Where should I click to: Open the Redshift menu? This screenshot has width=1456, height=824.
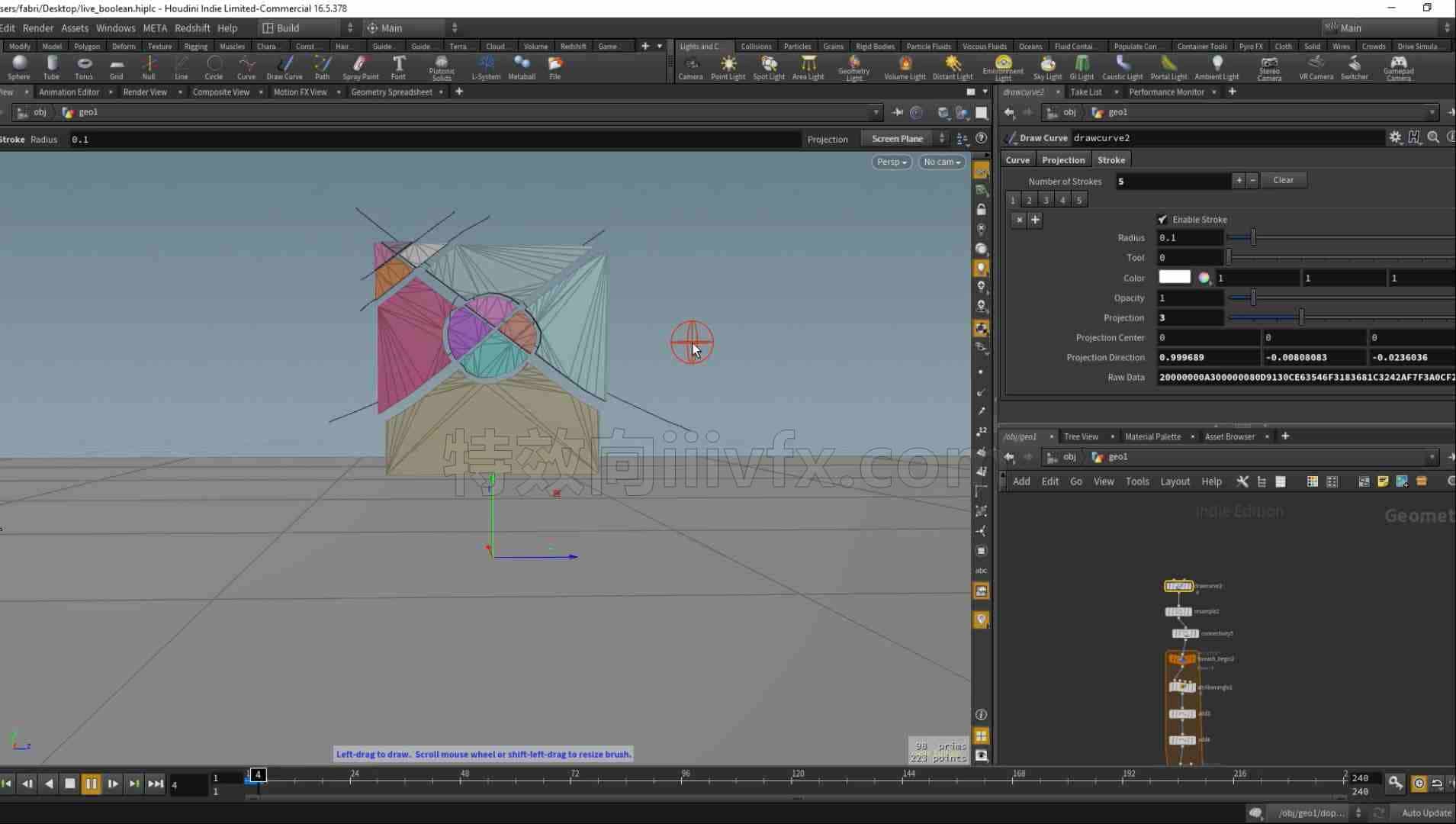pos(192,27)
